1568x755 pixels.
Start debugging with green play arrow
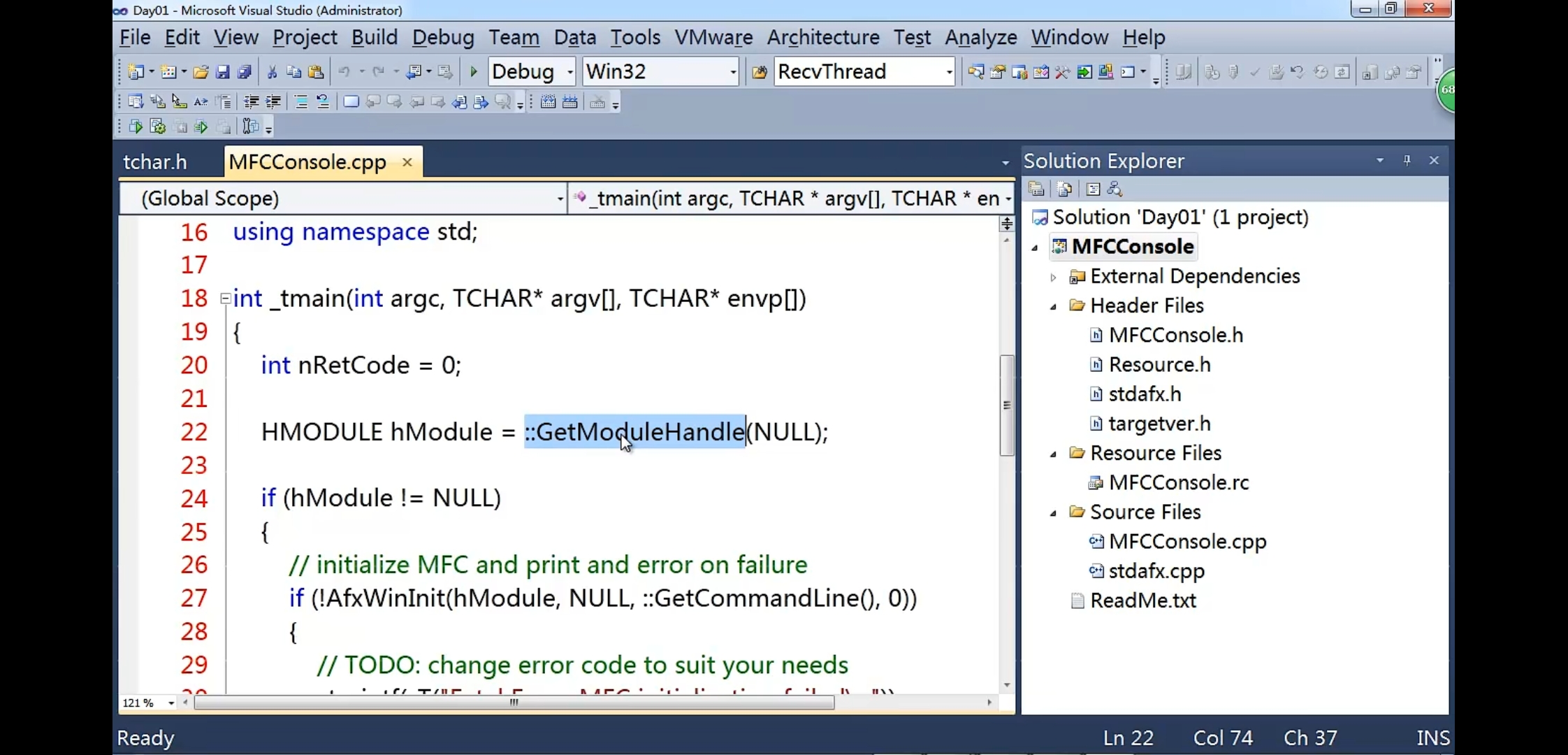point(473,72)
